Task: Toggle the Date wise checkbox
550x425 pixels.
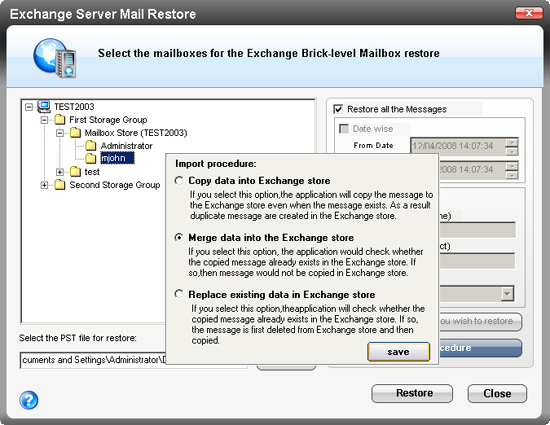Action: [x=344, y=129]
